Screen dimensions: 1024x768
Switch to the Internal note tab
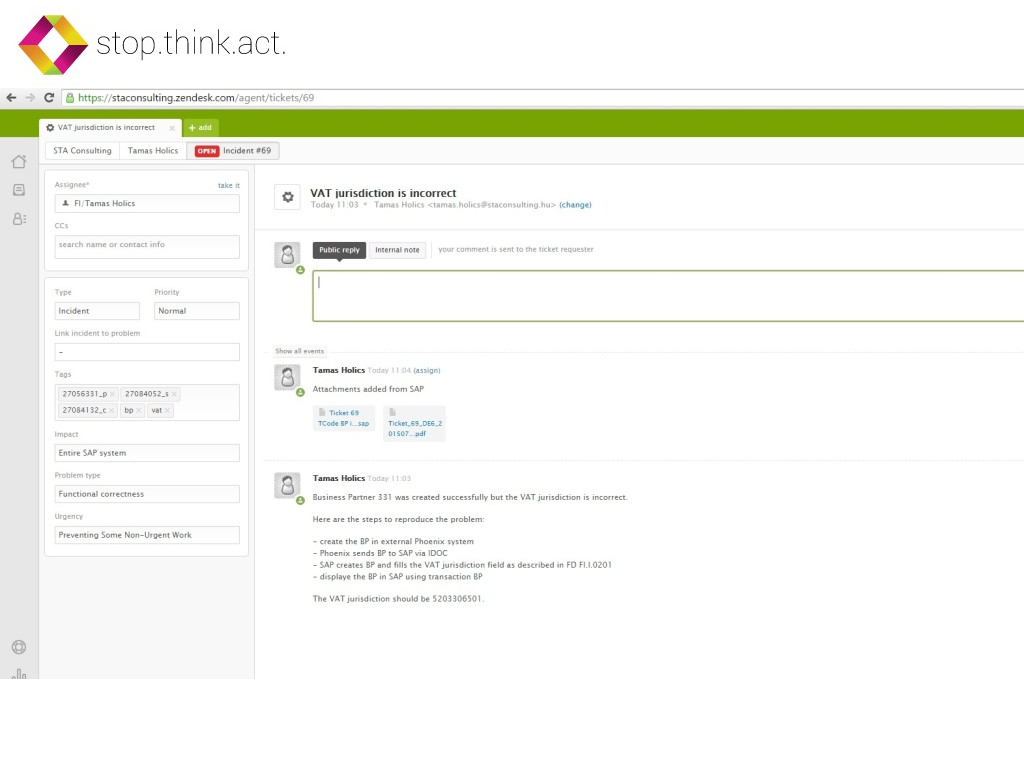tap(397, 250)
